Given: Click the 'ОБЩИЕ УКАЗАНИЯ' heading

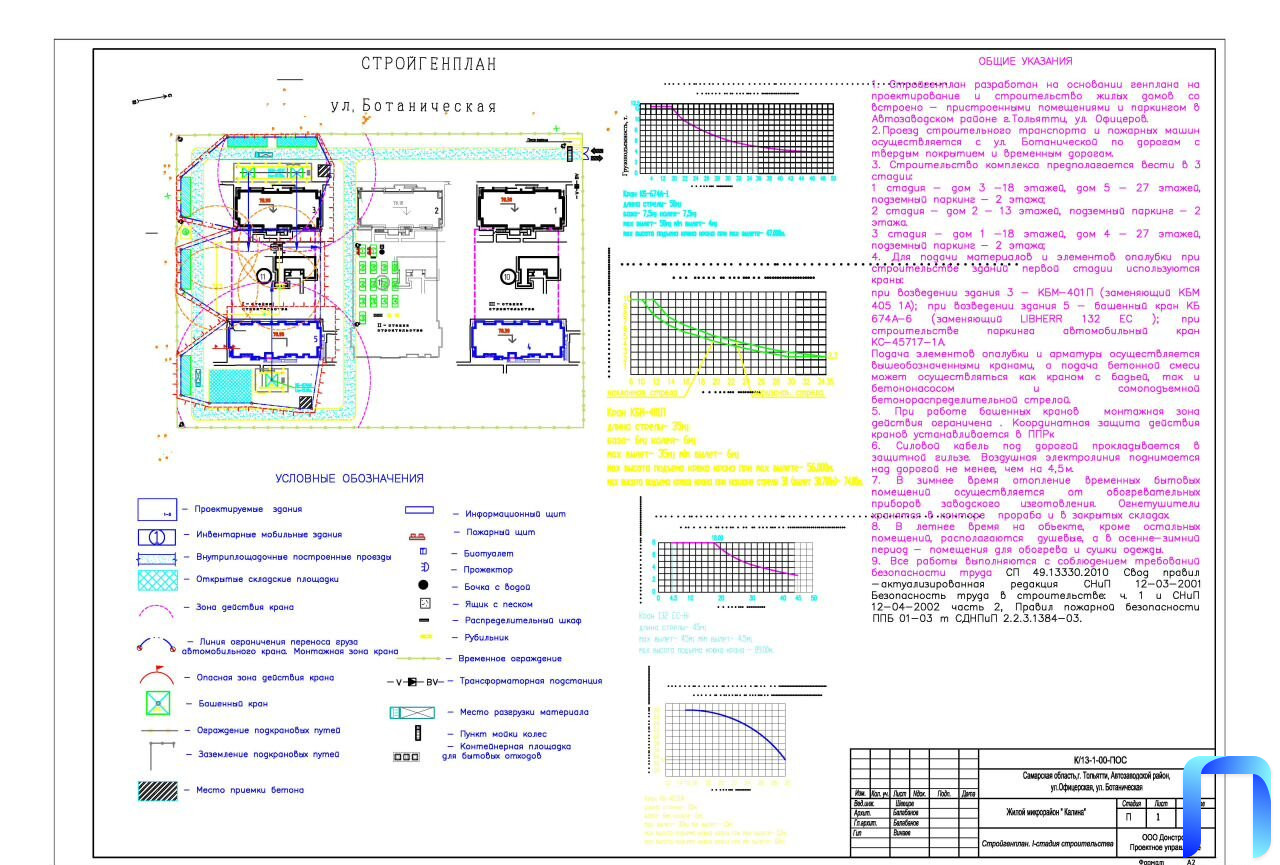Looking at the screenshot, I should 1025,61.
